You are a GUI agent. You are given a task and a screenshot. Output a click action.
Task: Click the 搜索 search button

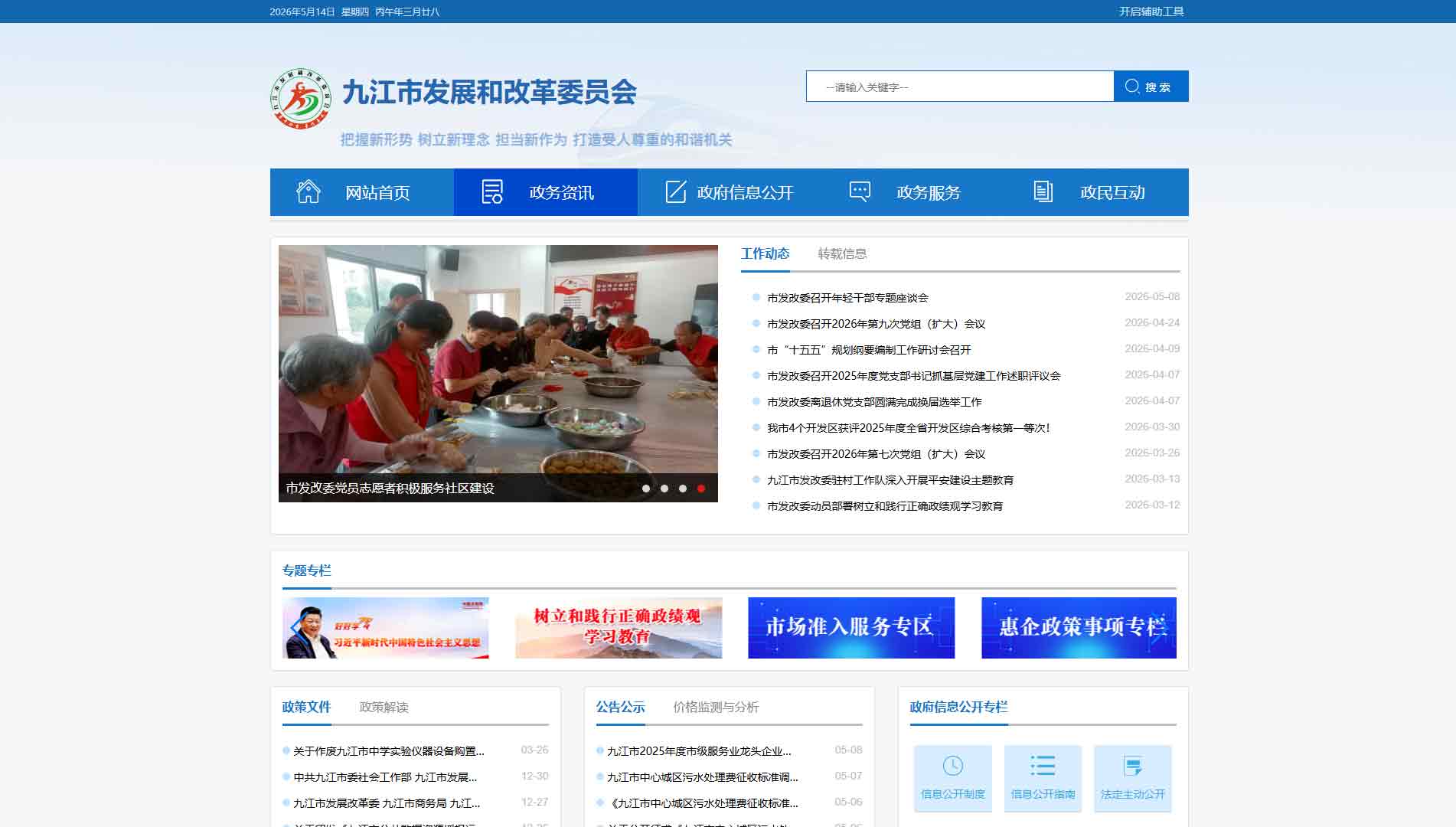pos(1151,86)
